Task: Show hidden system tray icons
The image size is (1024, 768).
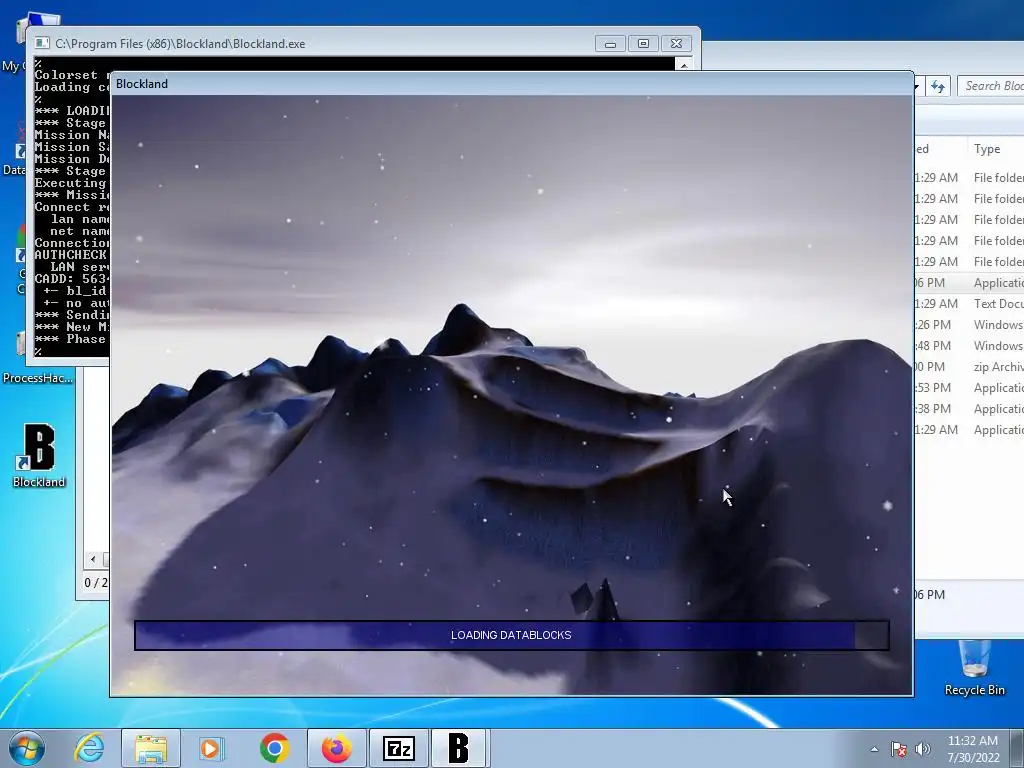Action: [x=874, y=749]
